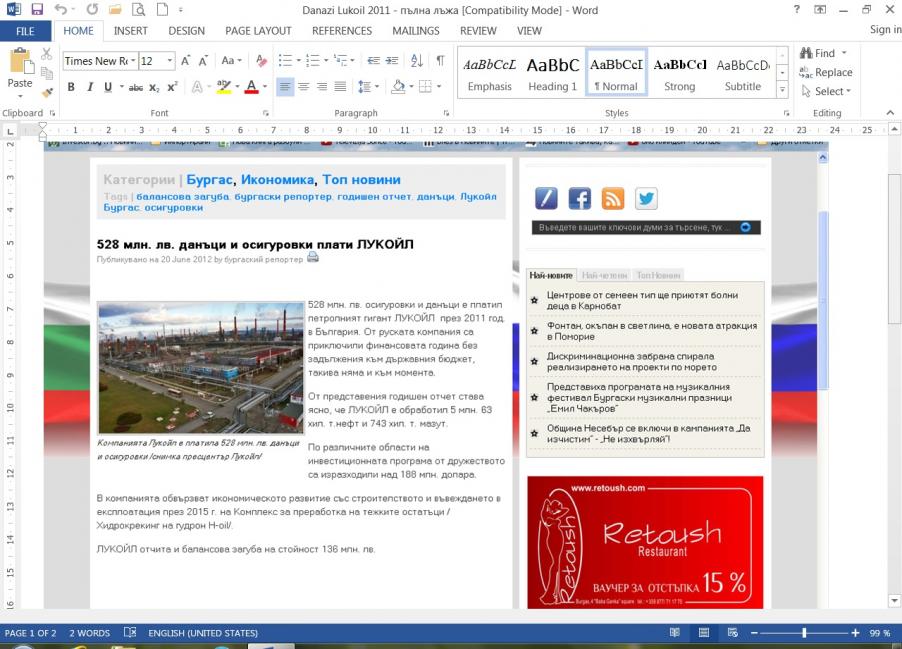This screenshot has width=902, height=649.
Task: Click the vertical scrollbar down arrow
Action: coord(894,601)
